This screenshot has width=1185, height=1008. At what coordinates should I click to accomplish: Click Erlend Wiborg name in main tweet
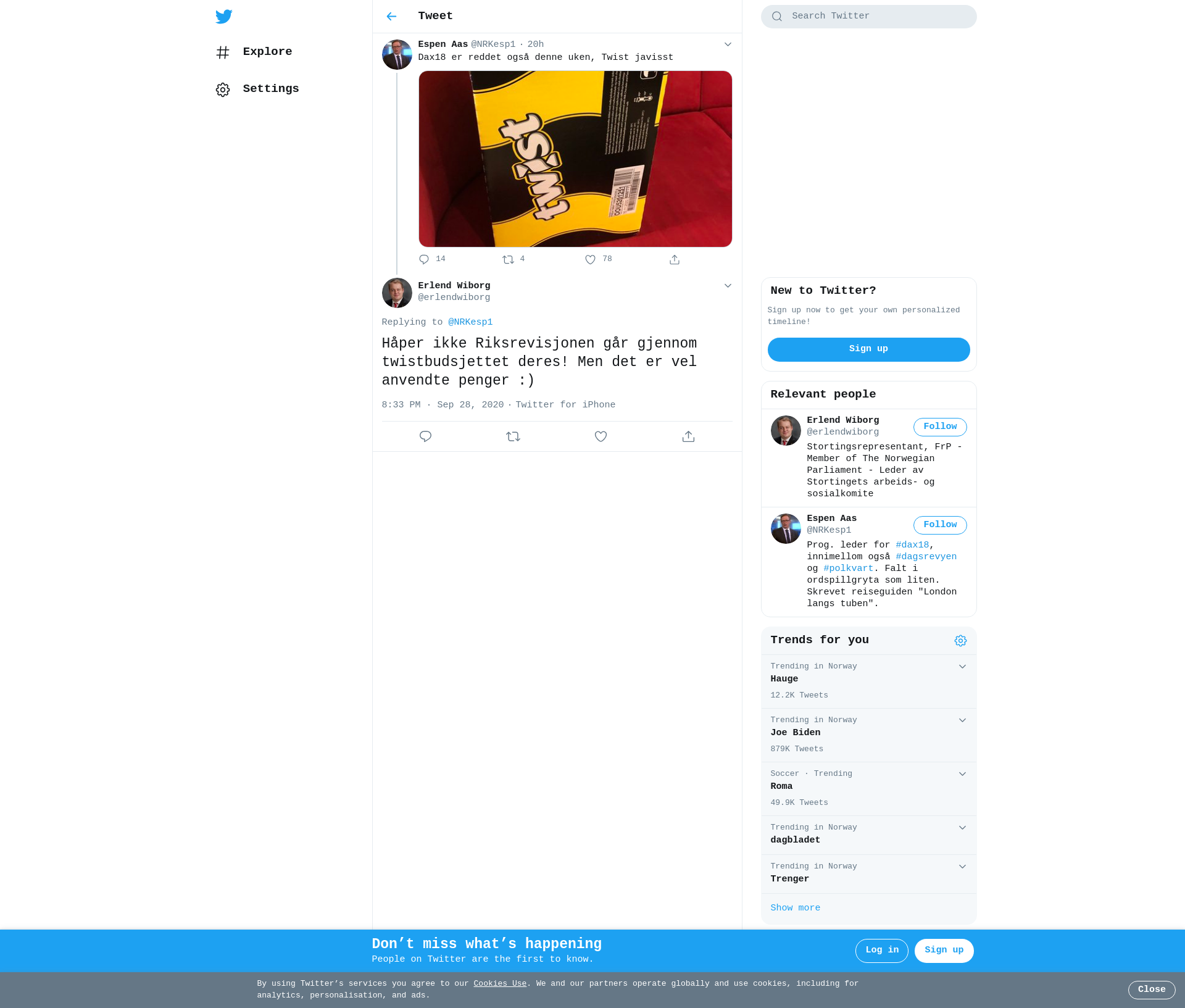tap(454, 286)
